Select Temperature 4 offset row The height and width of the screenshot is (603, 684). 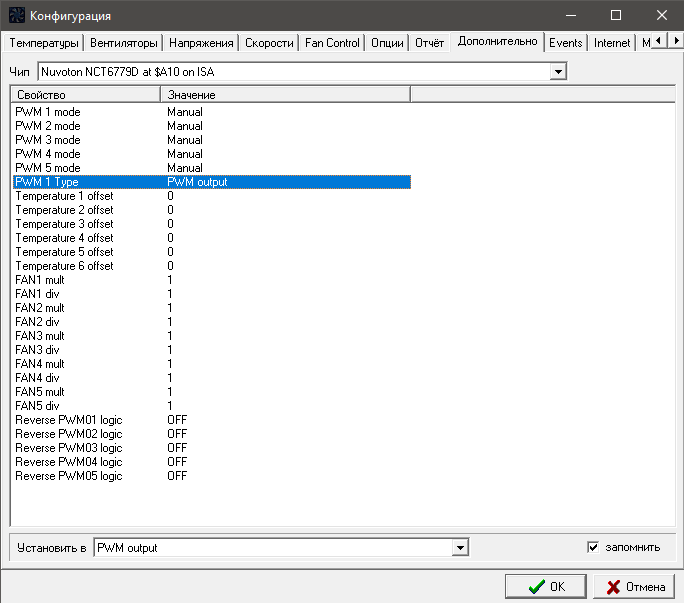212,238
